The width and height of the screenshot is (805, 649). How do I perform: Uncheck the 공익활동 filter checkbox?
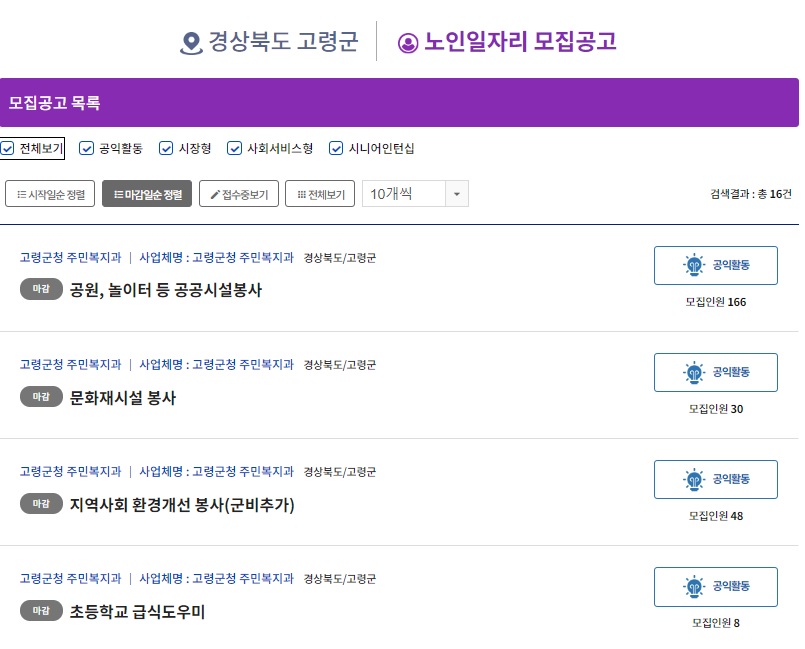[x=87, y=149]
